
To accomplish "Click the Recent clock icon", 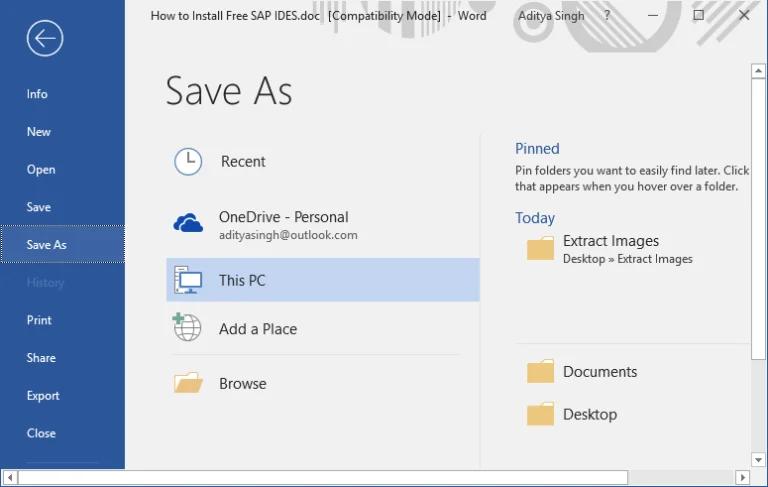I will 188,162.
